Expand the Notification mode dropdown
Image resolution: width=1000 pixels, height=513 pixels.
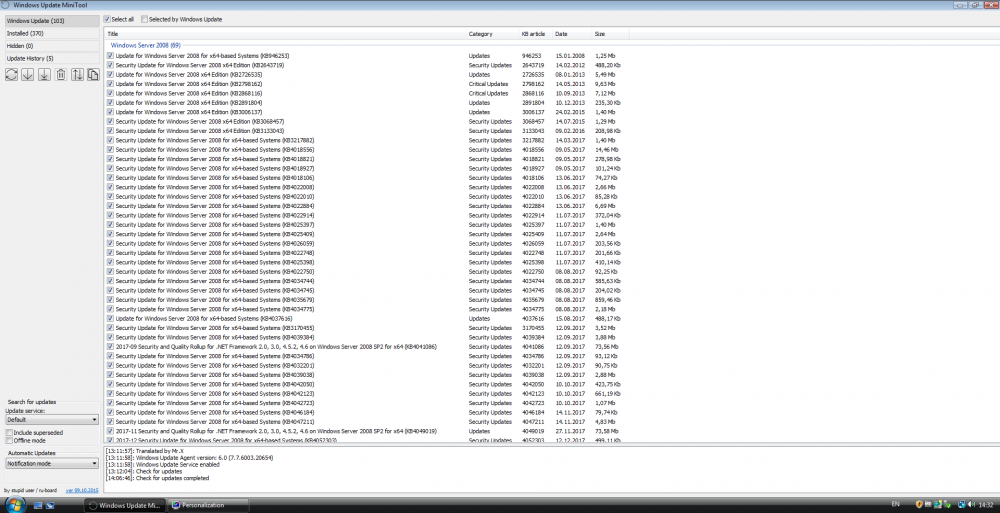(x=51, y=463)
